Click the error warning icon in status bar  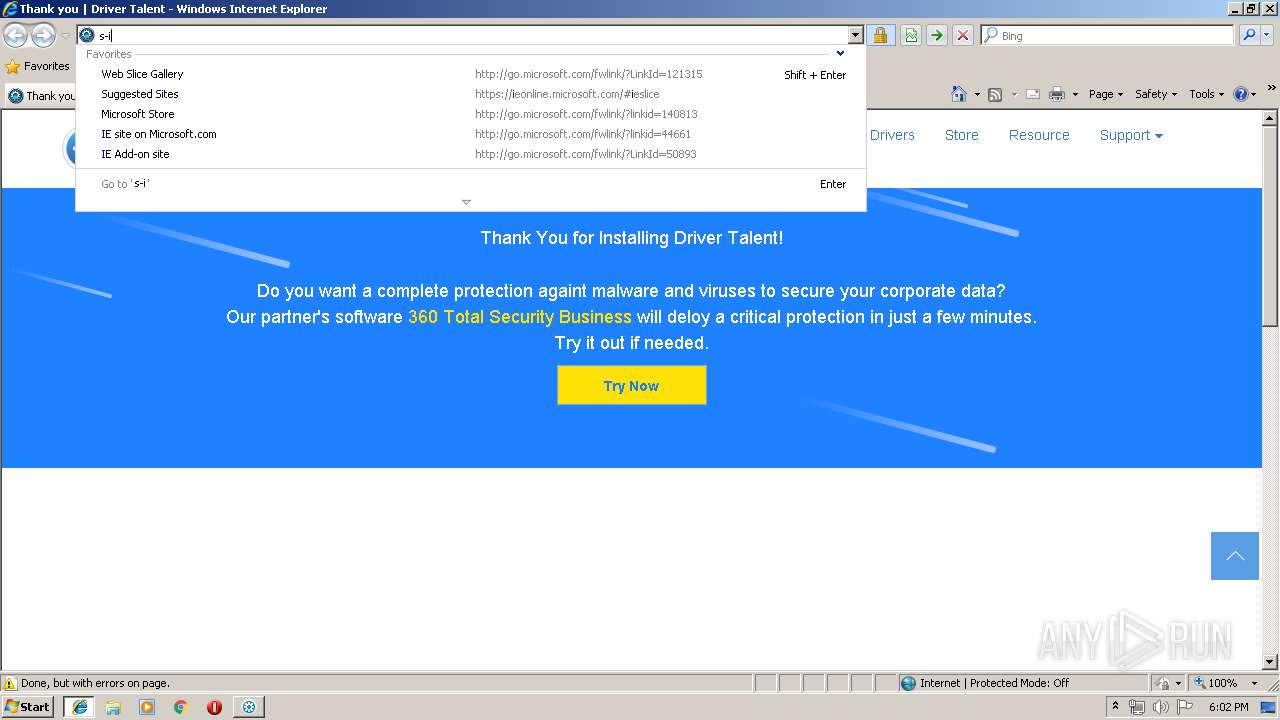click(10, 683)
